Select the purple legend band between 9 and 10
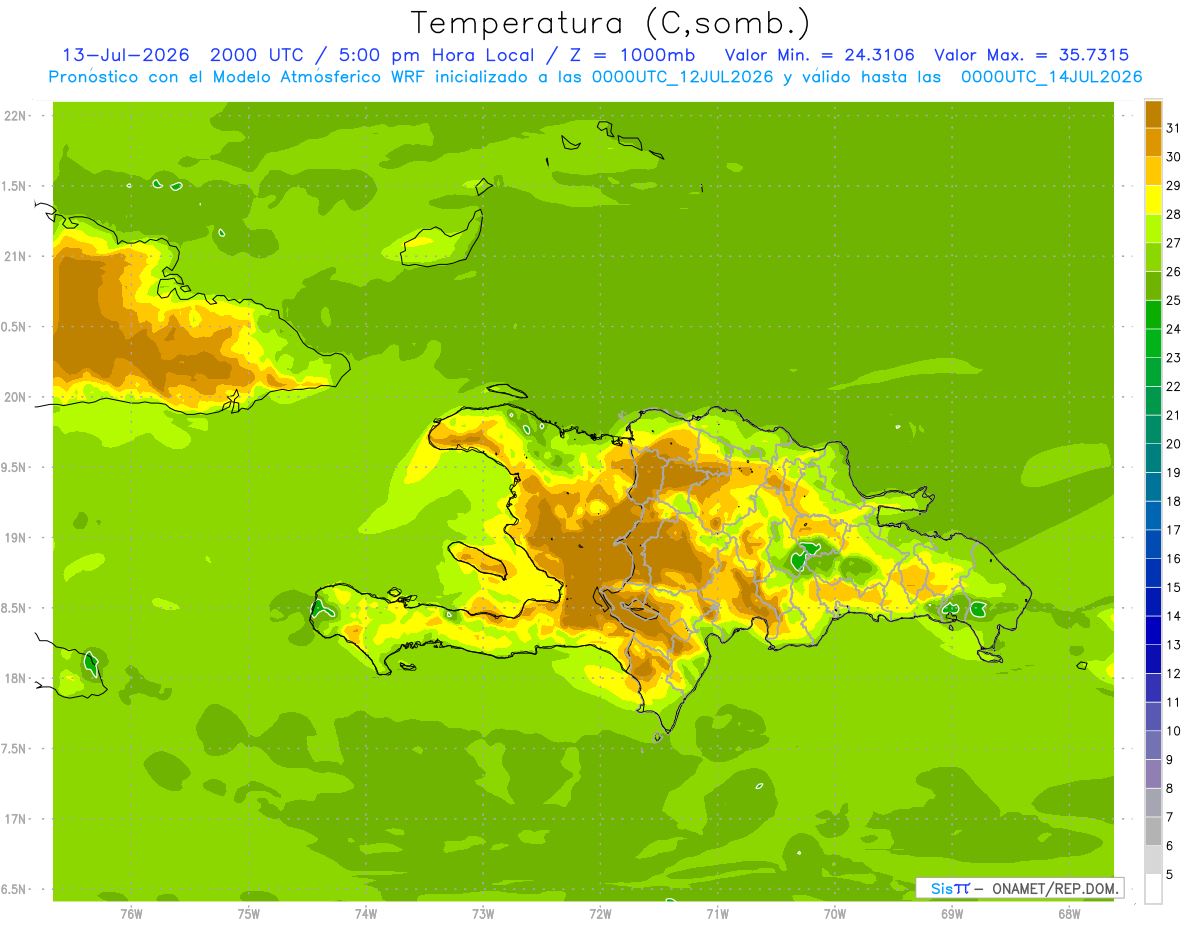Screen dimensions: 1200x927 [x=1153, y=745]
